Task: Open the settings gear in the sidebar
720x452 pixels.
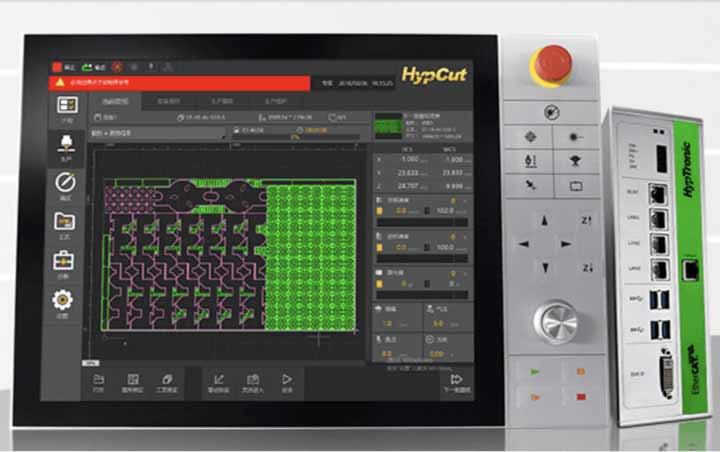Action: point(62,300)
